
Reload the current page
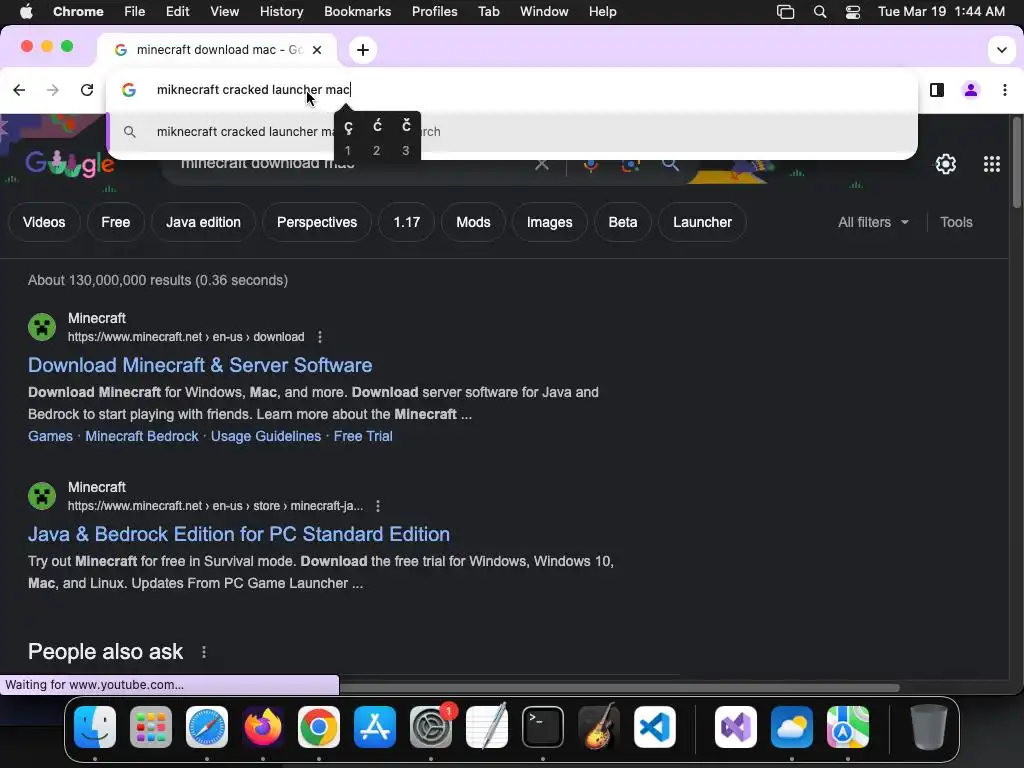87,90
